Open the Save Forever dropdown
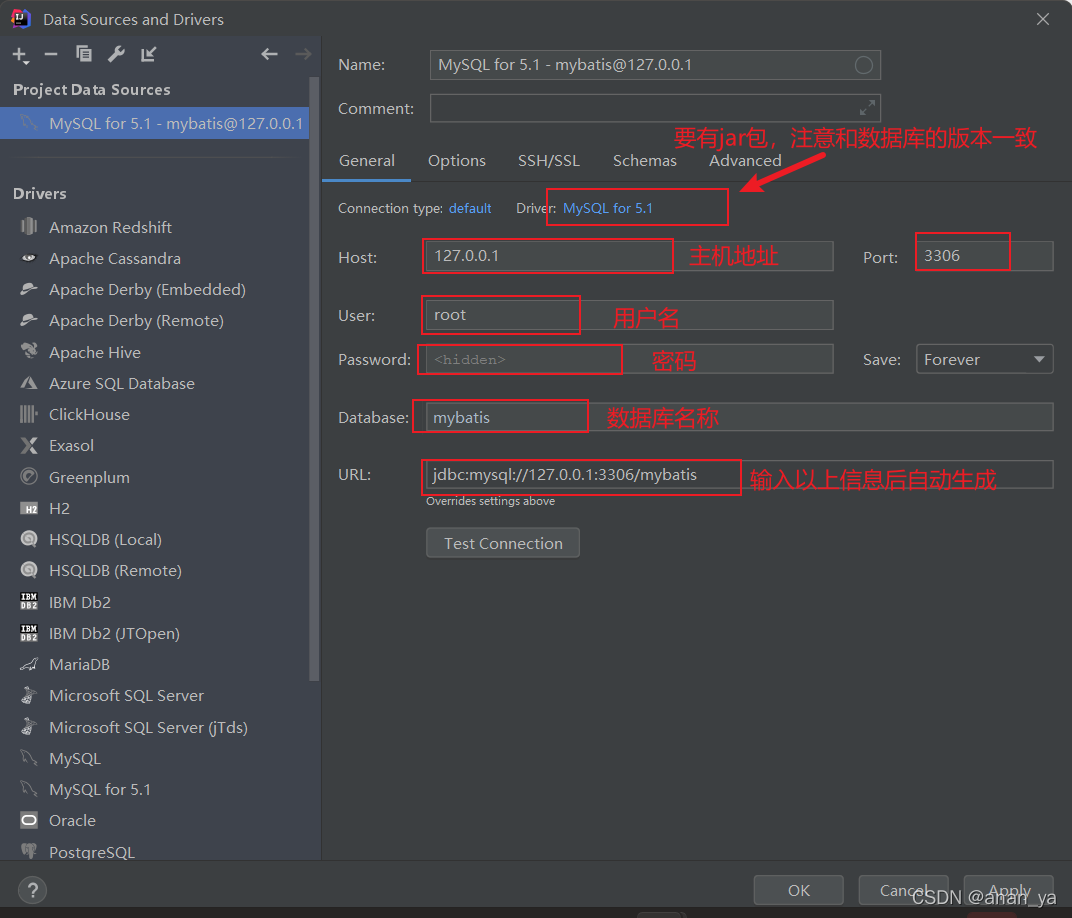 pyautogui.click(x=984, y=360)
